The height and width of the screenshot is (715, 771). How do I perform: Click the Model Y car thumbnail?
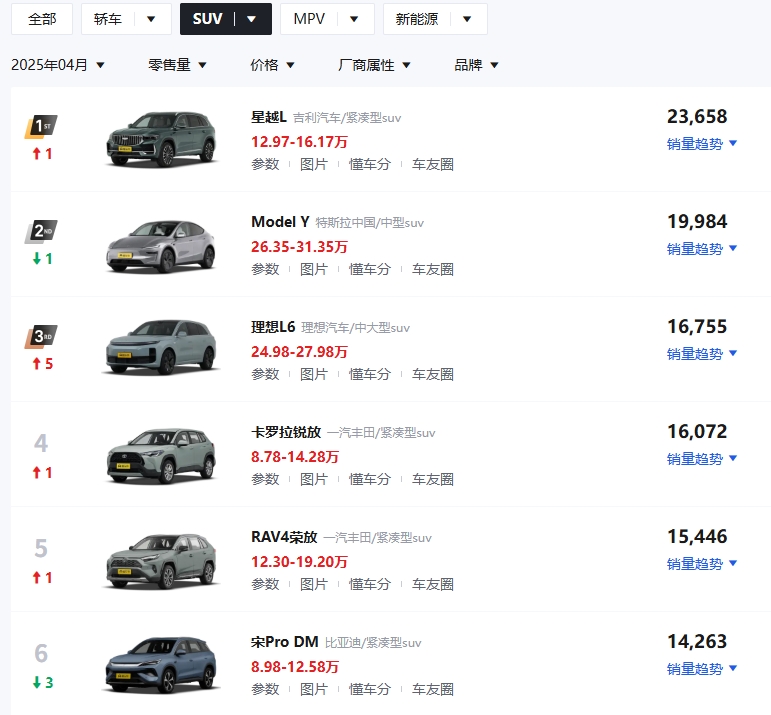click(x=161, y=246)
